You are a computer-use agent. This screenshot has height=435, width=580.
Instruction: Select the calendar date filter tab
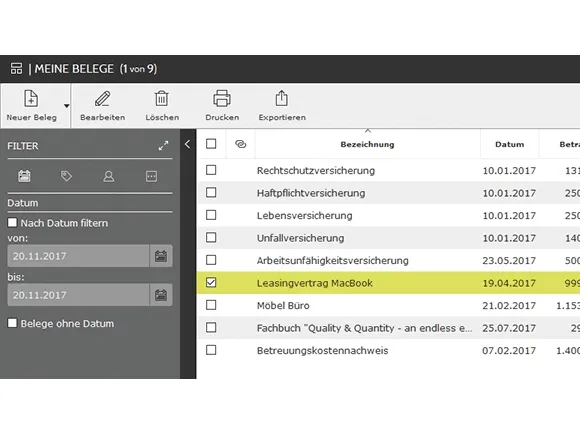pyautogui.click(x=24, y=176)
